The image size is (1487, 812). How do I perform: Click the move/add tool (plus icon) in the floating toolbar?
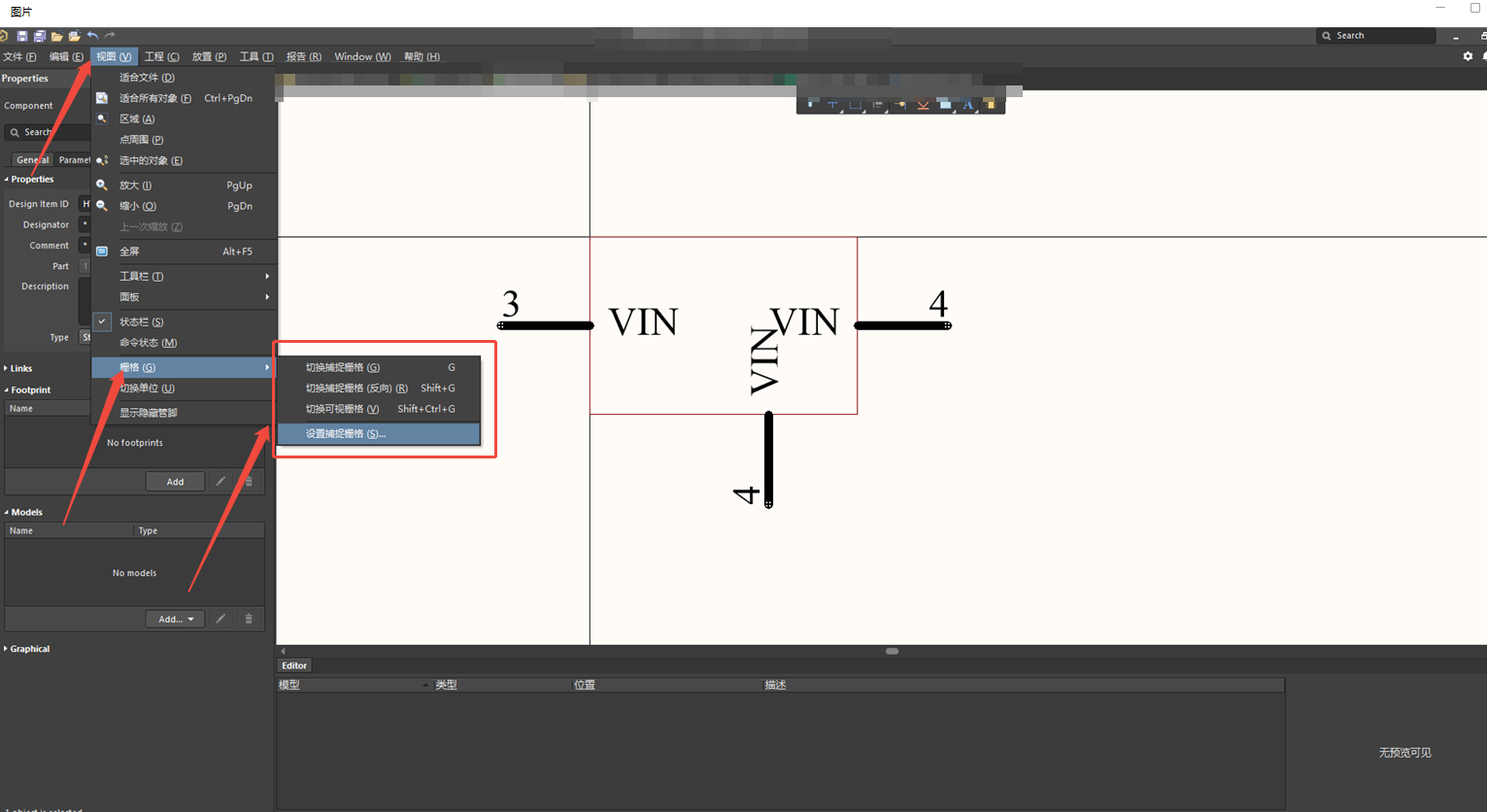point(832,104)
